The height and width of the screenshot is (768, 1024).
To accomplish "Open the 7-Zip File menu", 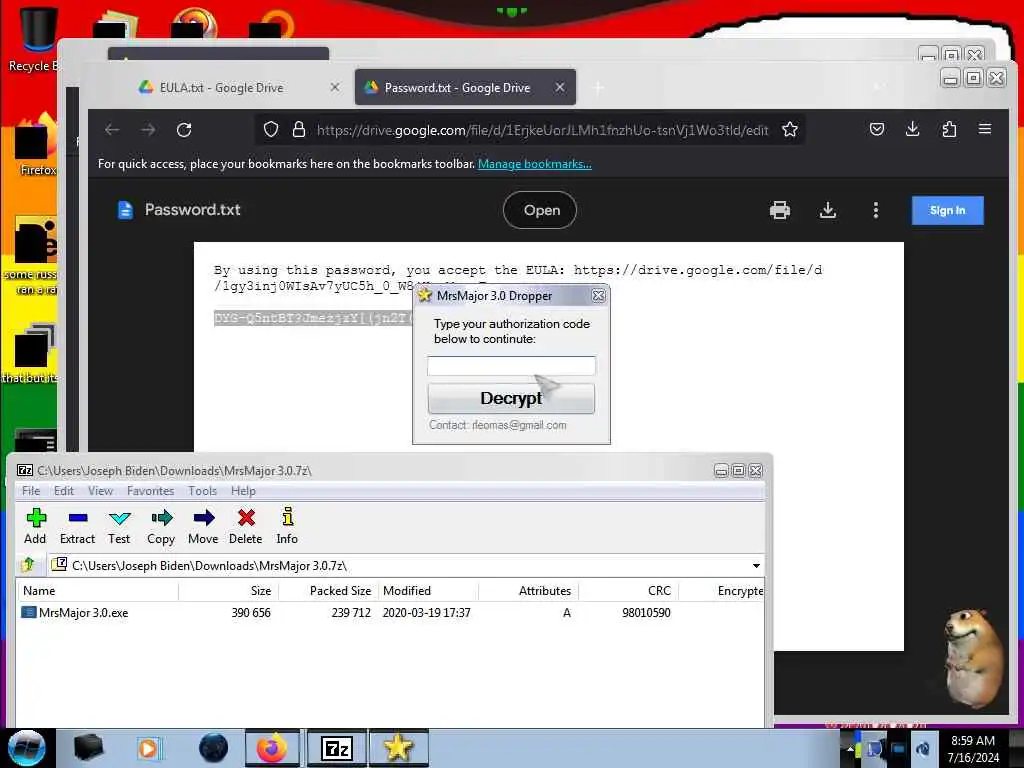I will (31, 490).
